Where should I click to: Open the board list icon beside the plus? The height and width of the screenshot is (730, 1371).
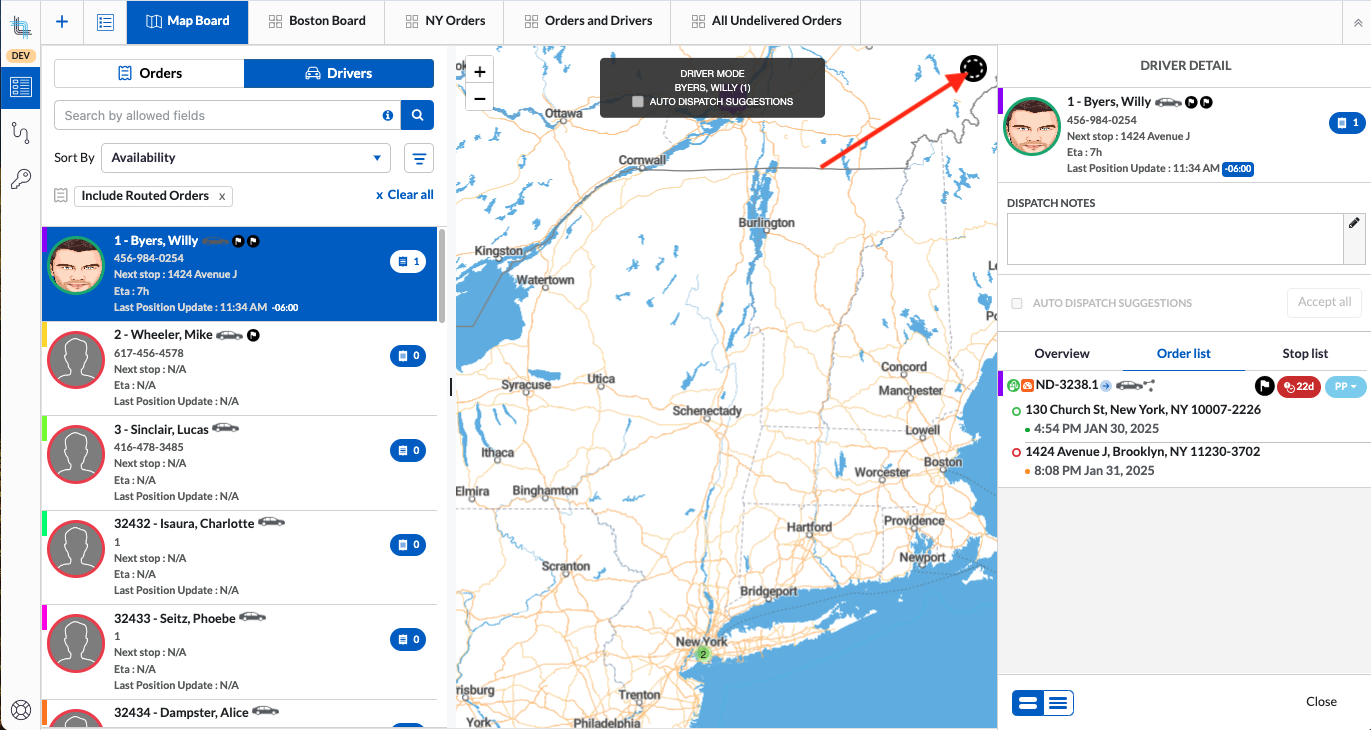[105, 21]
